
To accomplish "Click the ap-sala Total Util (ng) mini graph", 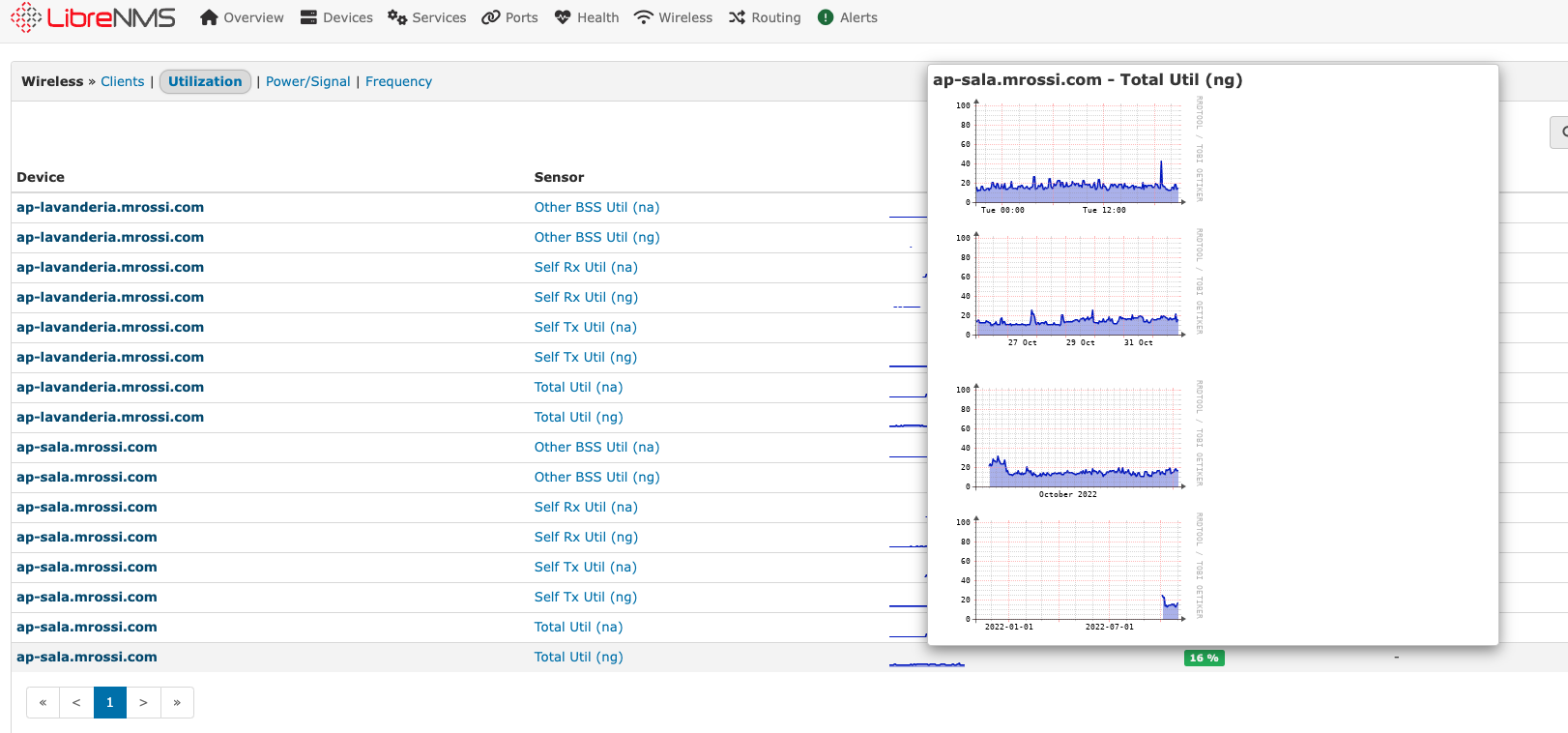I will pos(926,661).
